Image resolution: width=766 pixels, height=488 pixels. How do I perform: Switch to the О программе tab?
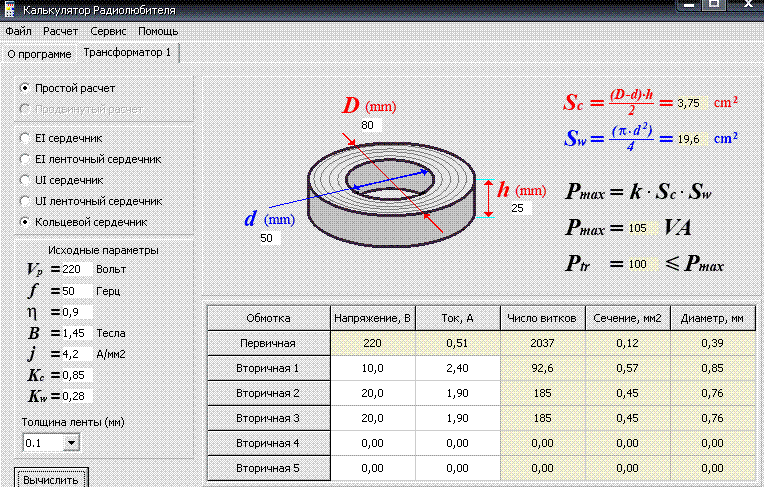click(39, 53)
